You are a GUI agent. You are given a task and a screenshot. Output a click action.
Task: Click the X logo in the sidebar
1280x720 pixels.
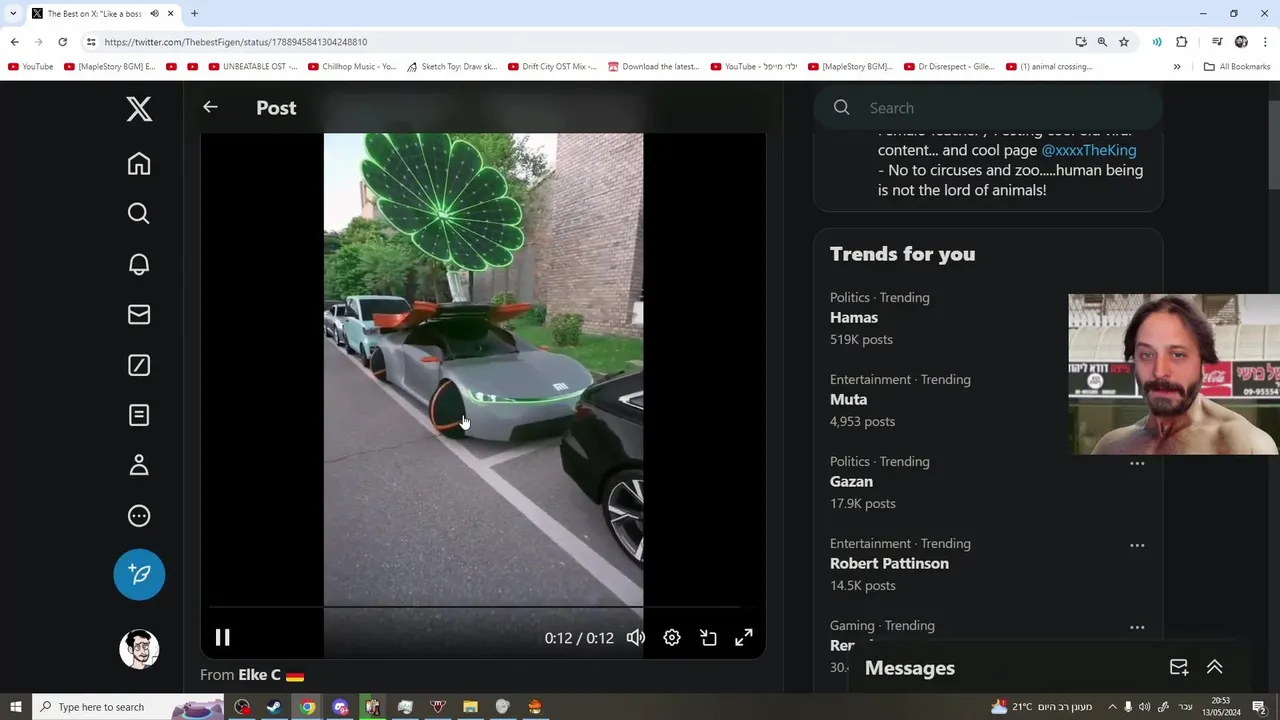point(139,109)
